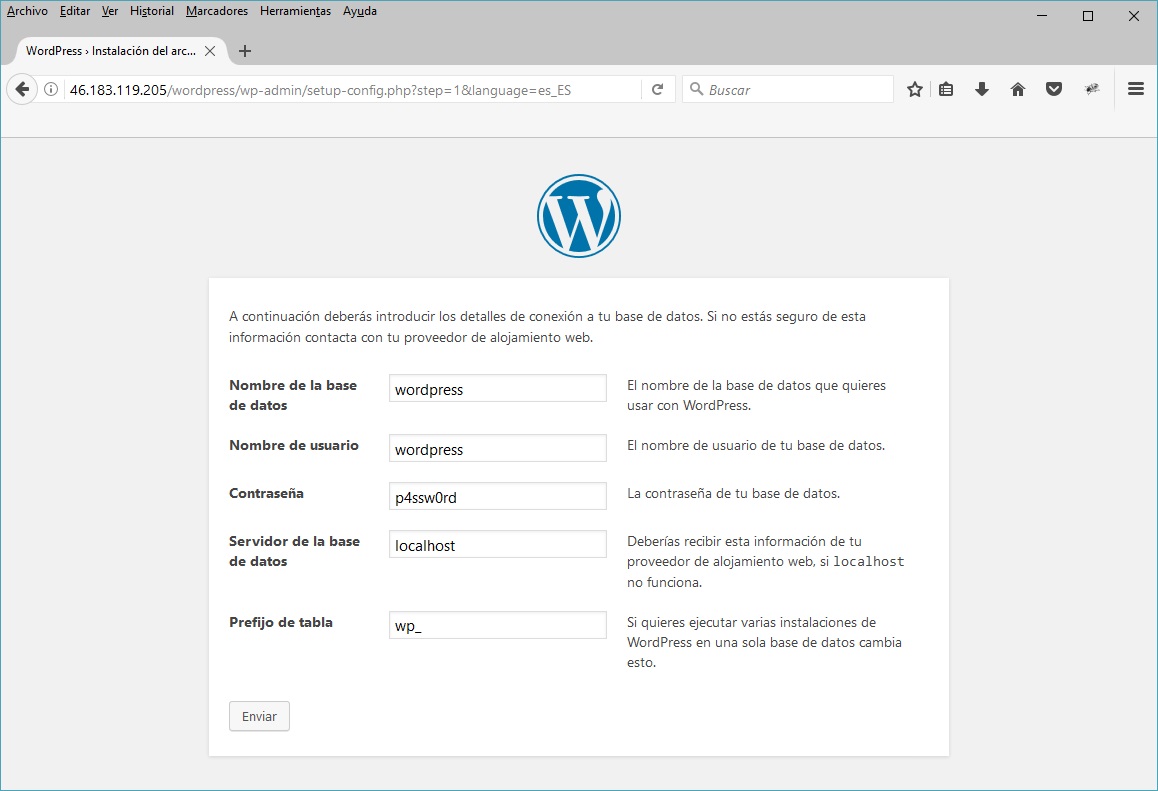The image size is (1158, 791).
Task: Open the Marcadores menu
Action: [217, 11]
